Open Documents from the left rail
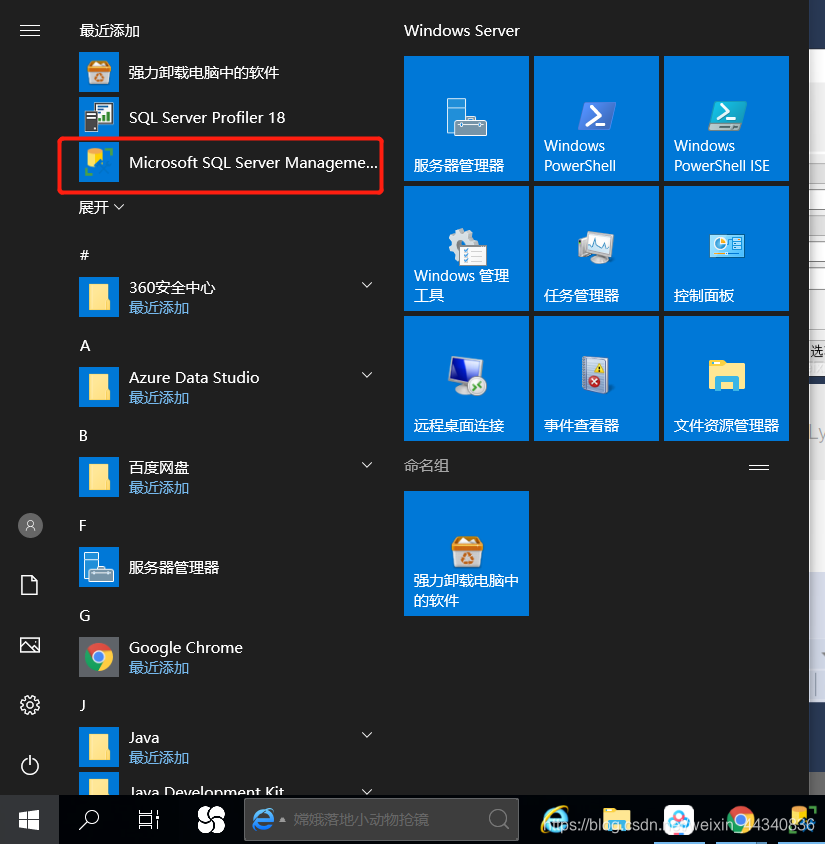 point(30,585)
